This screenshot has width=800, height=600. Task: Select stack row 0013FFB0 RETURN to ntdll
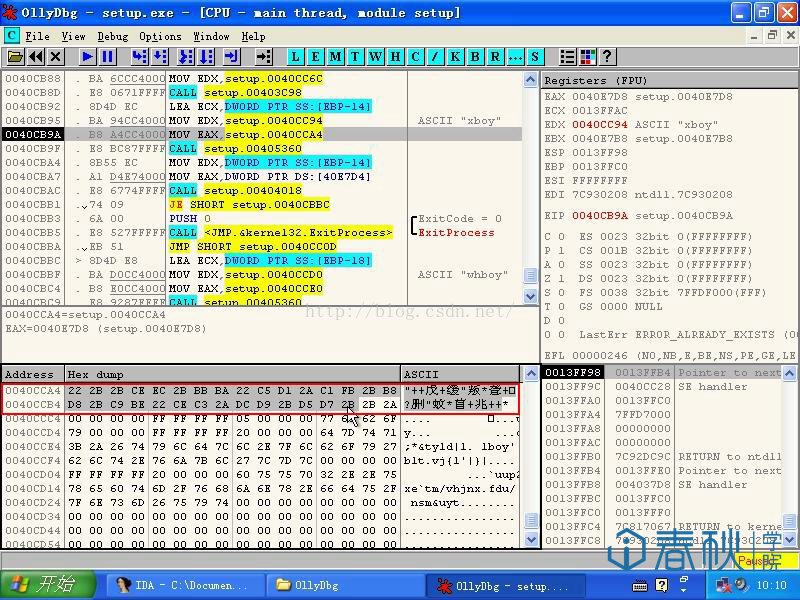tap(662, 457)
